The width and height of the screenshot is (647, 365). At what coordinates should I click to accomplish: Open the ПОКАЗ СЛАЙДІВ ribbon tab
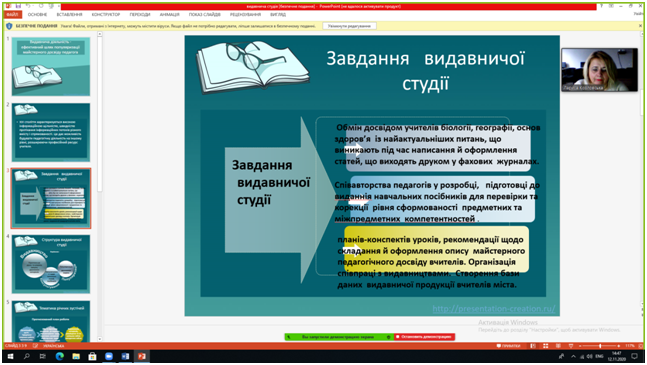[x=205, y=14]
